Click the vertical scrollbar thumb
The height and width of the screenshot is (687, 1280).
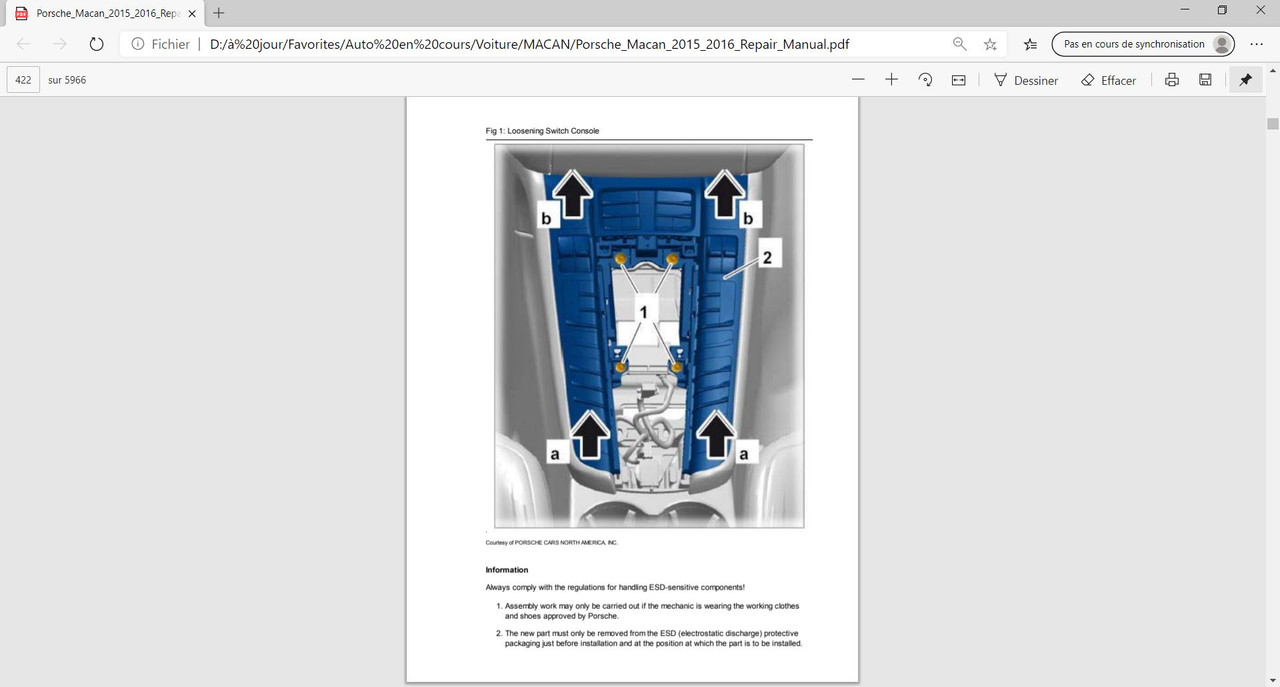click(1273, 124)
